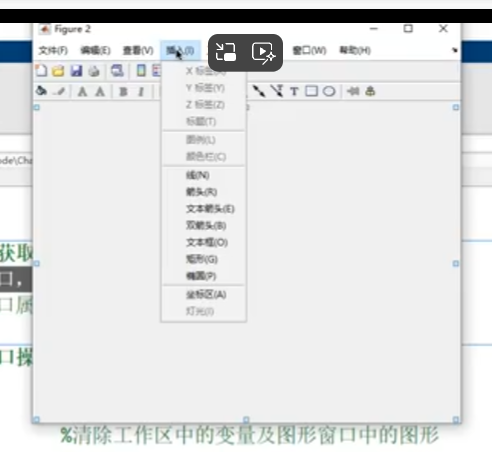This screenshot has width=492, height=452.
Task: Choose 颜色栏(C) from Insert menu
Action: pyautogui.click(x=204, y=156)
